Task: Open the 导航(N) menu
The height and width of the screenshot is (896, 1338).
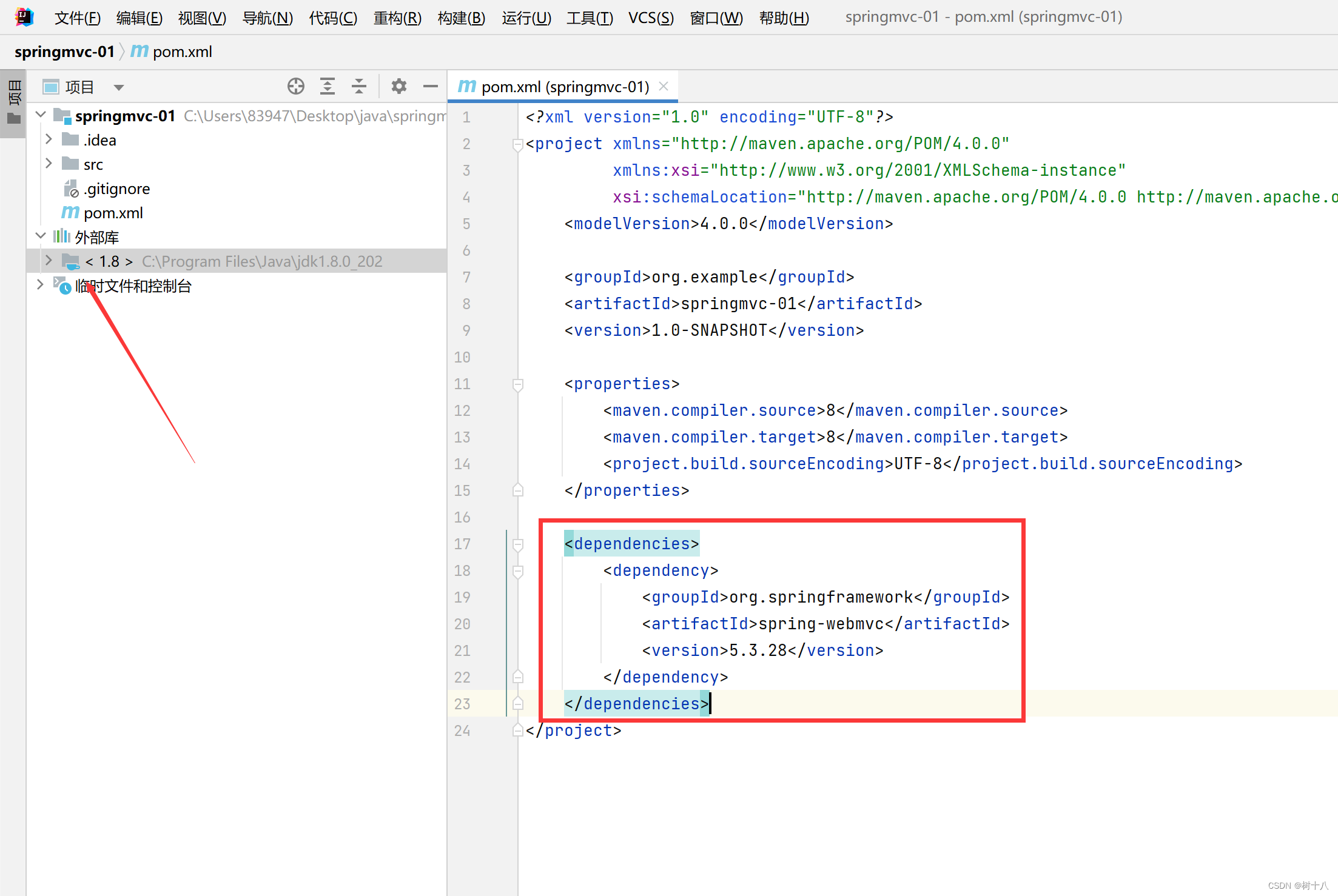Action: [x=267, y=18]
